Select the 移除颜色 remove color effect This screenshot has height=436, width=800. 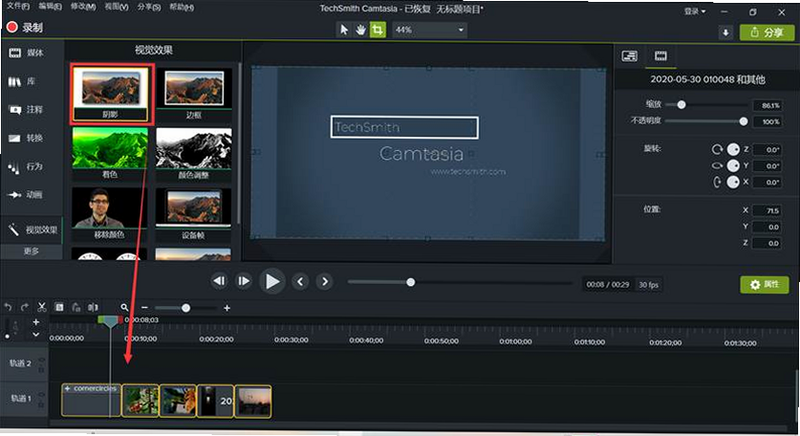tap(109, 214)
